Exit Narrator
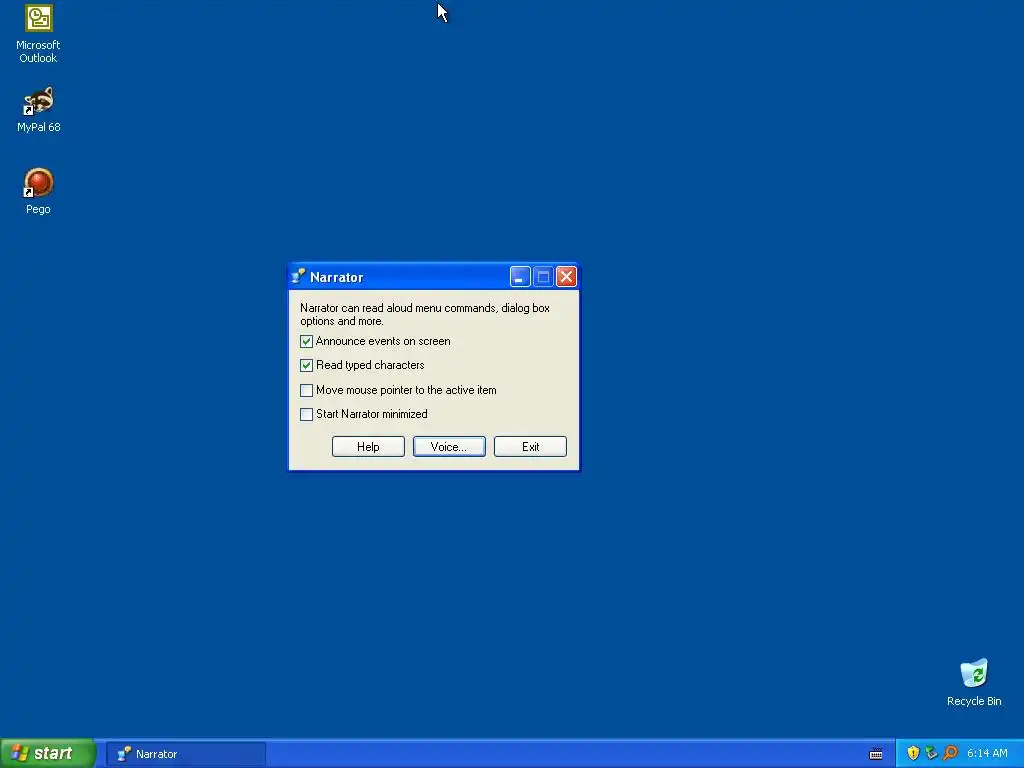 click(530, 447)
